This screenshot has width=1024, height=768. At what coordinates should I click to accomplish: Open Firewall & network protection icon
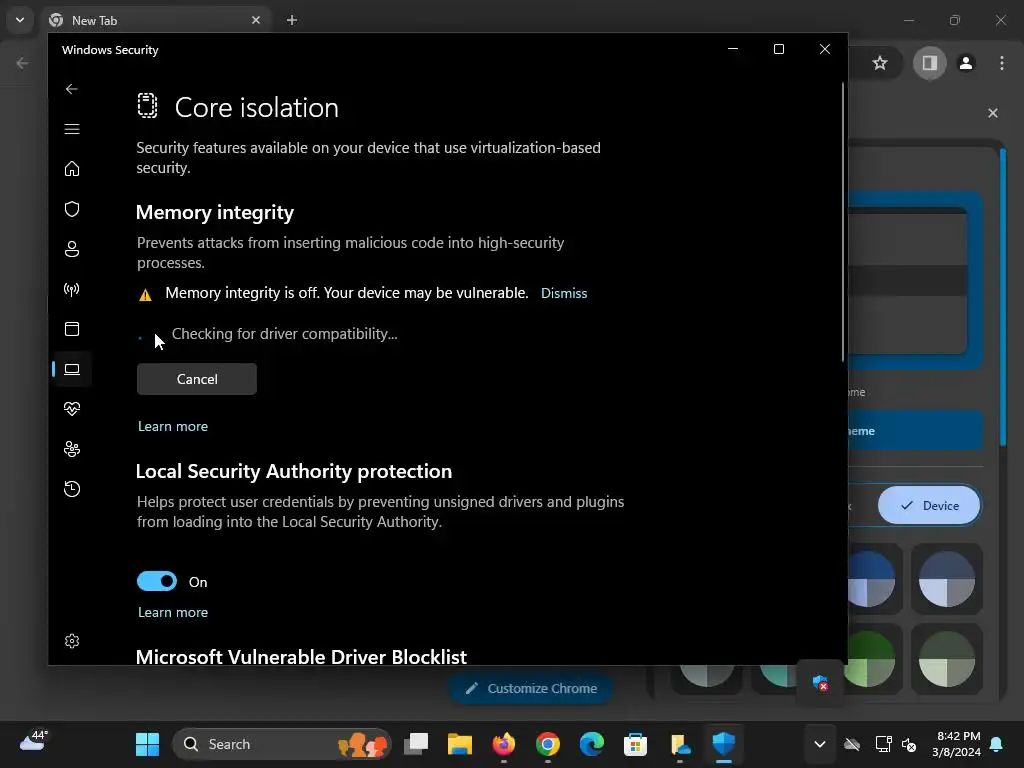click(72, 289)
